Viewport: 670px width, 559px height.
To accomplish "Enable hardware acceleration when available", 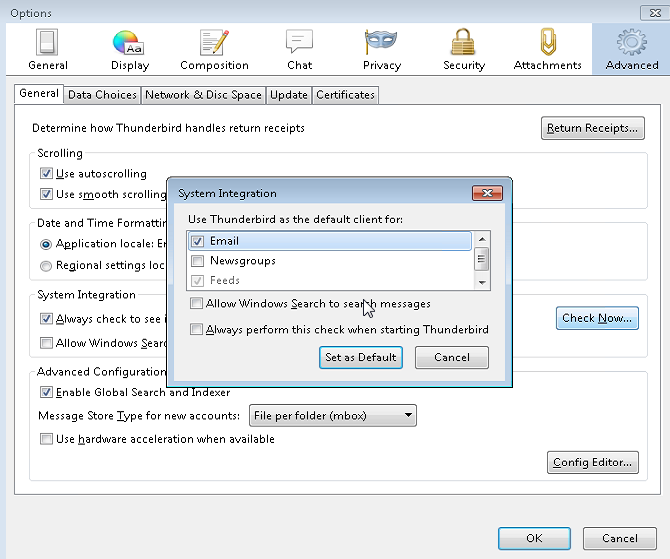I will (x=46, y=439).
